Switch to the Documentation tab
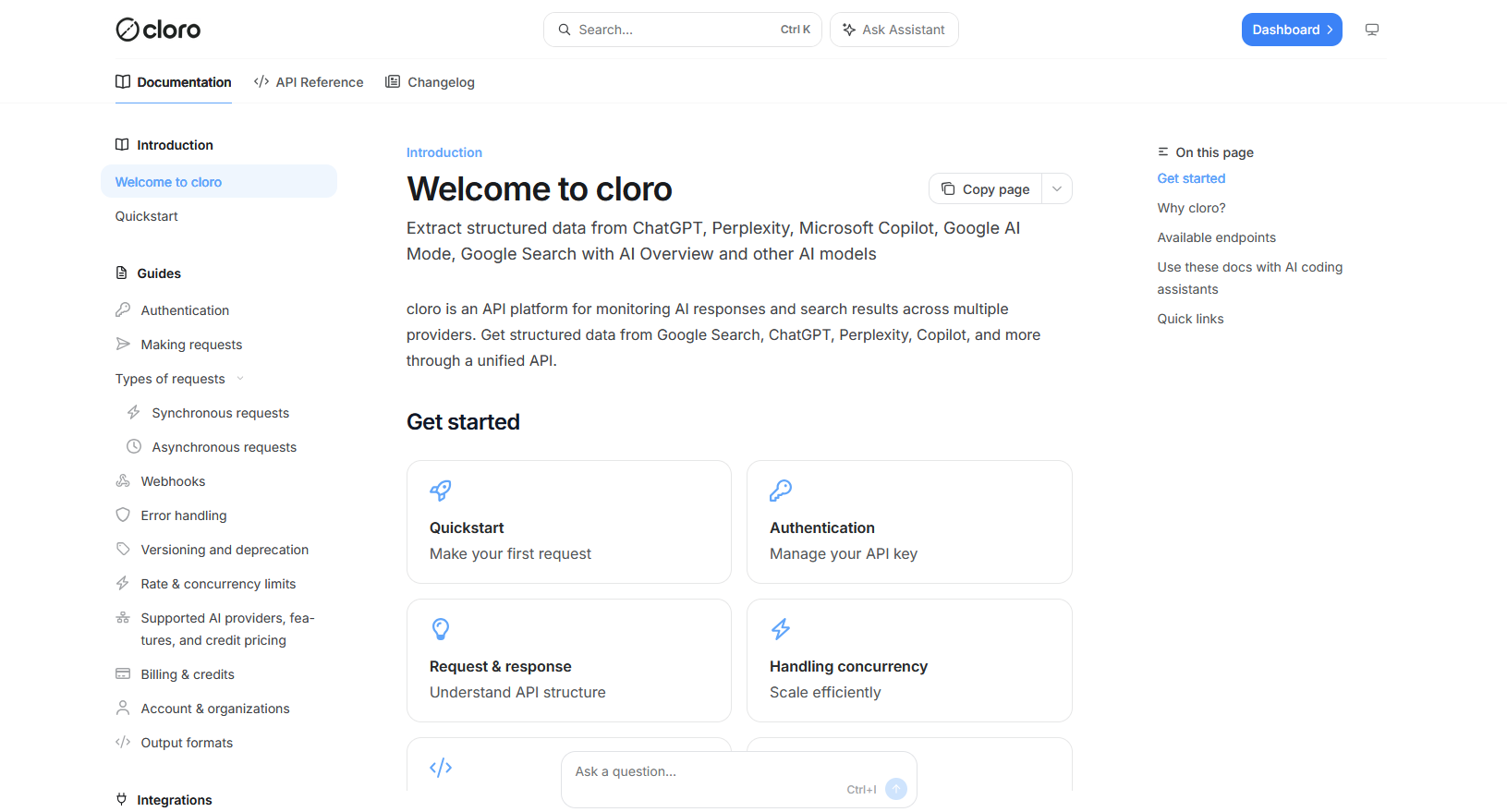Screen dimensions: 1507x812 coord(174,82)
